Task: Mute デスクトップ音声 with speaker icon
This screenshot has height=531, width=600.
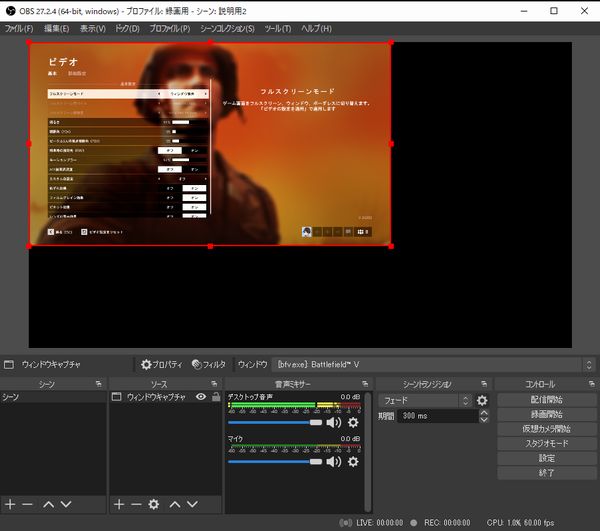Action: click(x=334, y=422)
